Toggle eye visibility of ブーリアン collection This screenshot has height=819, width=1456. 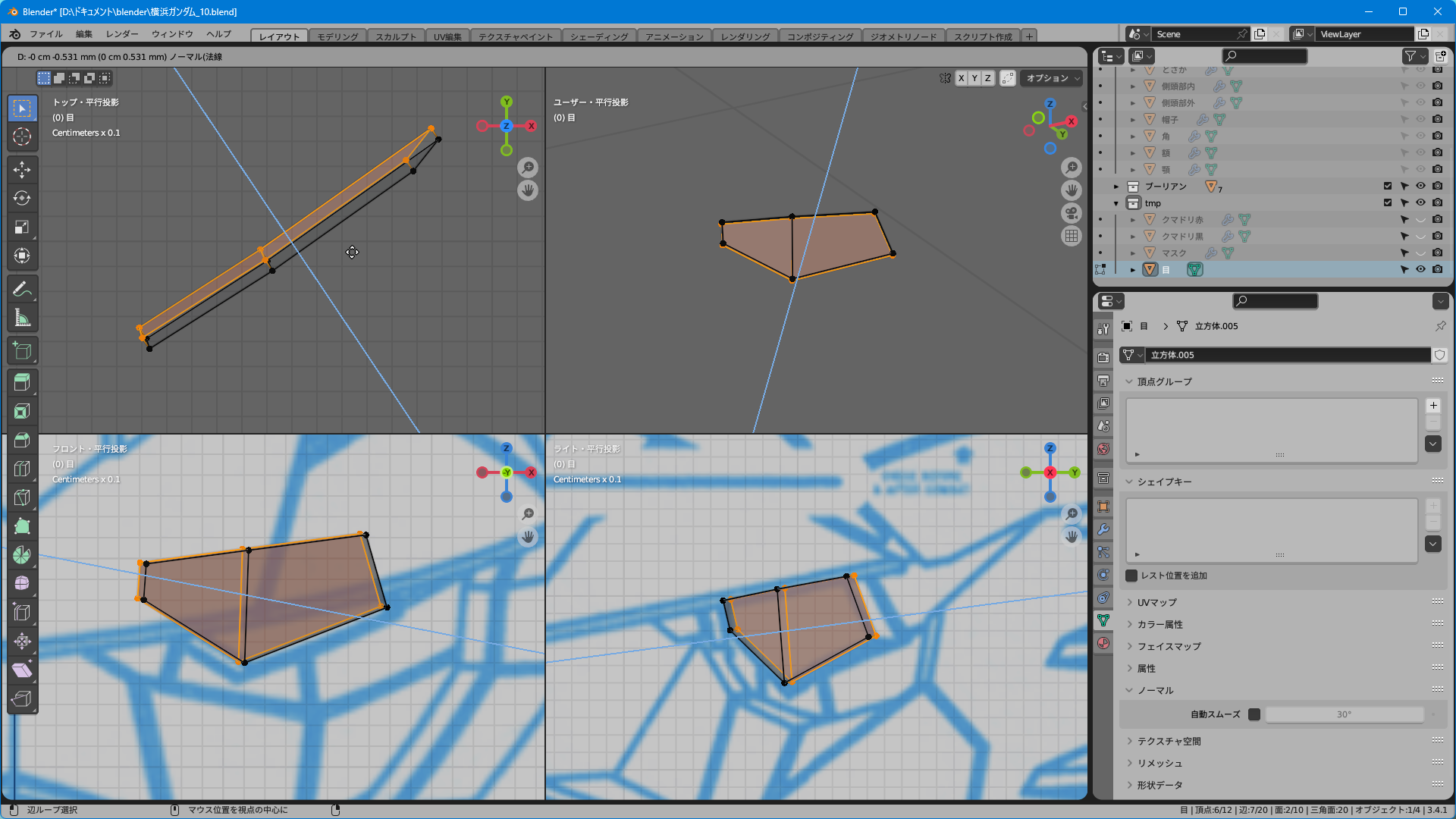pyautogui.click(x=1420, y=186)
